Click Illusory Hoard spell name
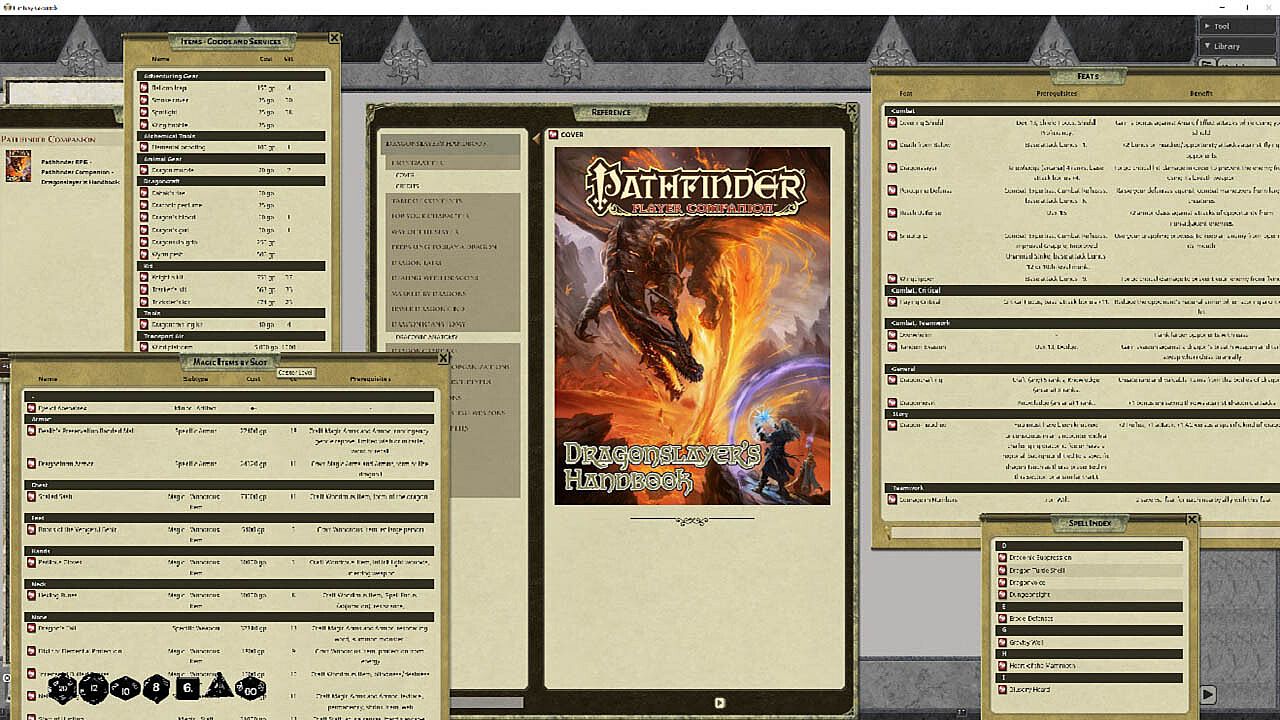This screenshot has height=720, width=1280. [1029, 689]
